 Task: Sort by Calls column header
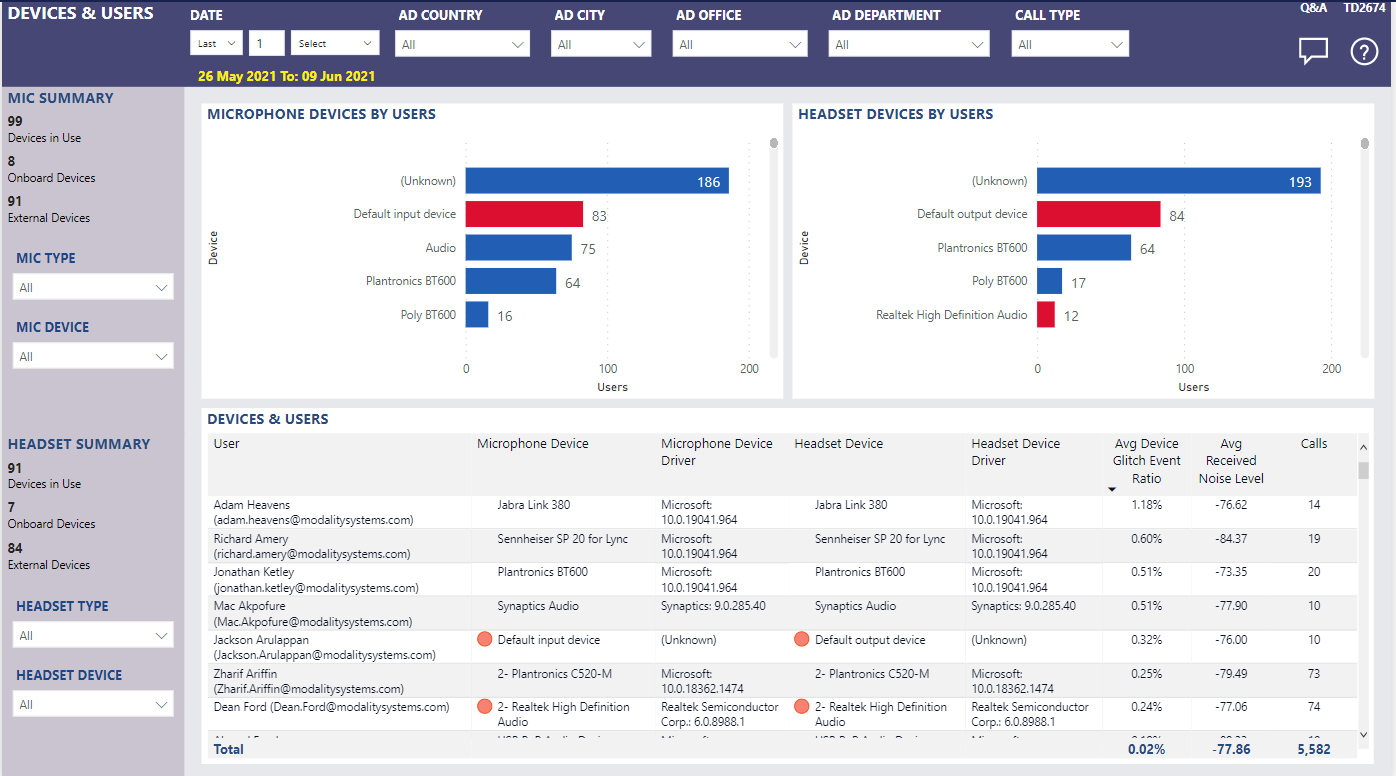pyautogui.click(x=1314, y=444)
